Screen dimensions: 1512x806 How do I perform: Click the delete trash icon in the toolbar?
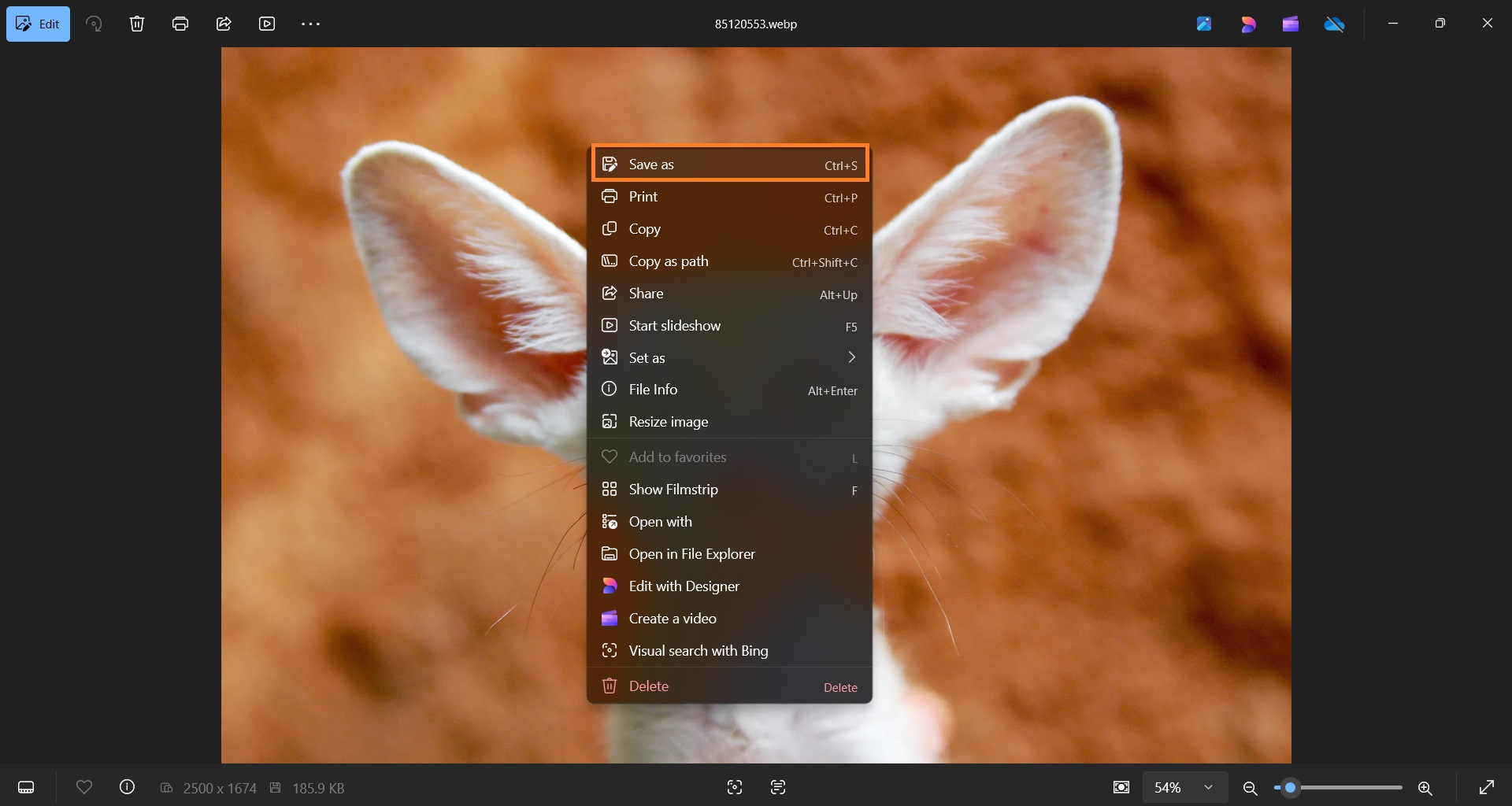point(137,24)
